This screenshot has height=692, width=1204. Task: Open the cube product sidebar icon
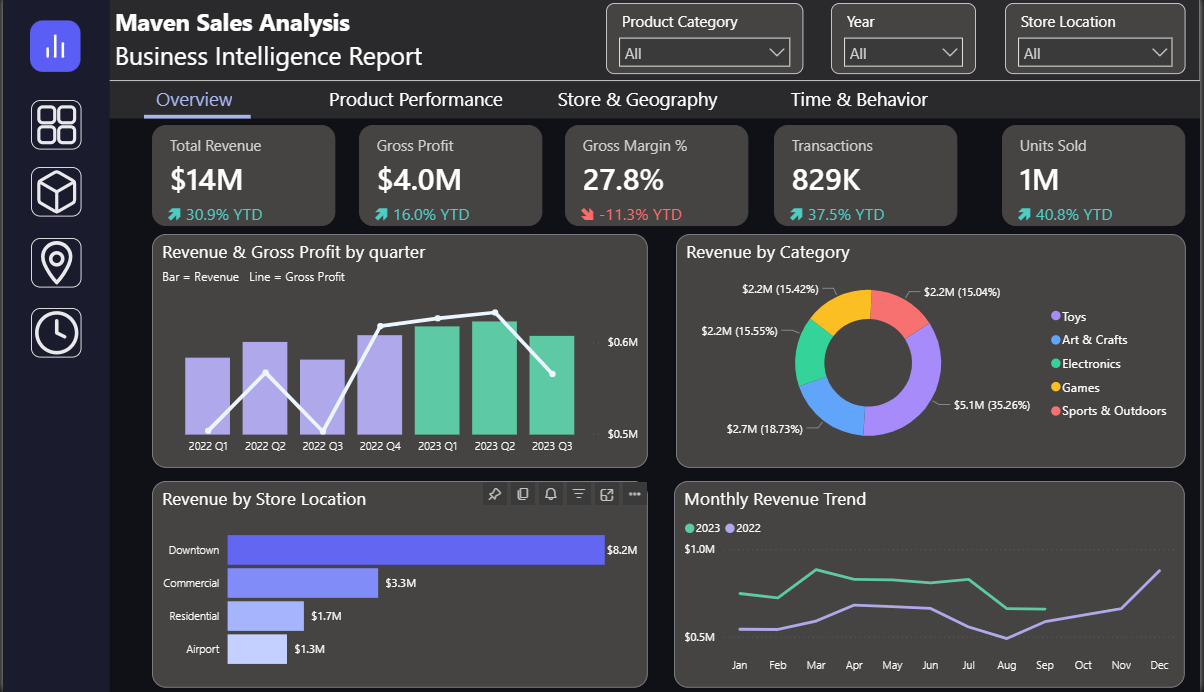(56, 192)
